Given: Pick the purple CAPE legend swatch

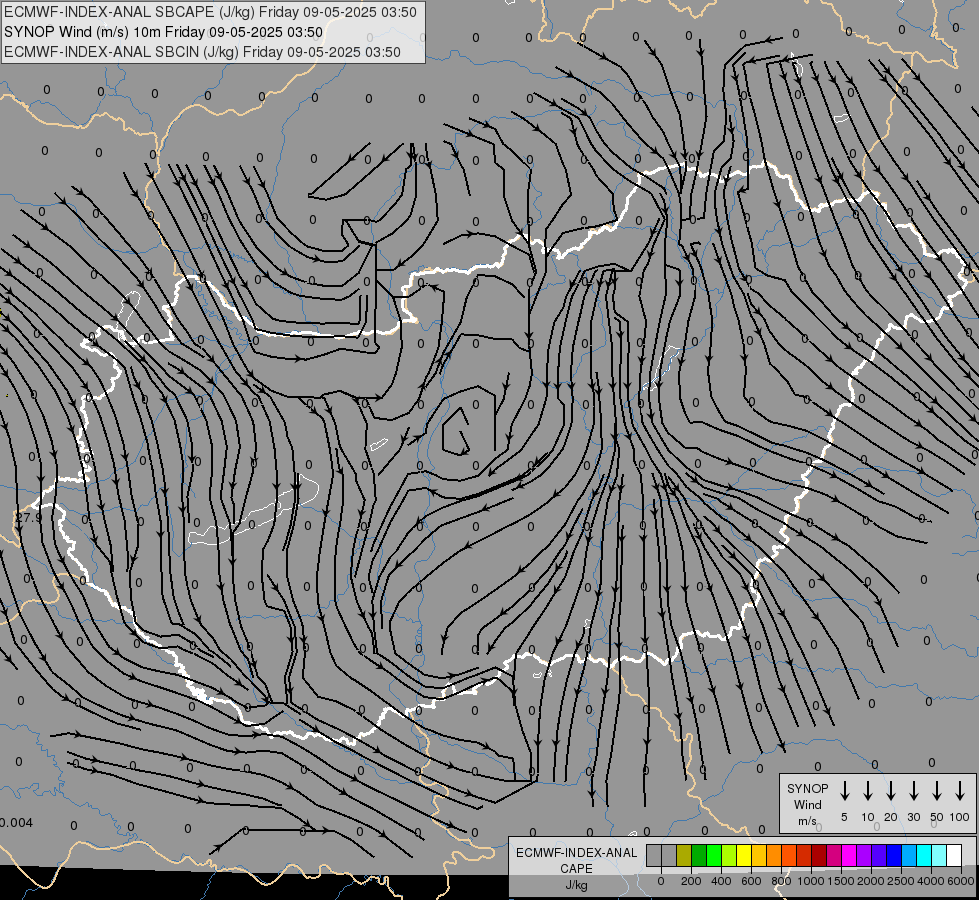Looking at the screenshot, I should [864, 856].
